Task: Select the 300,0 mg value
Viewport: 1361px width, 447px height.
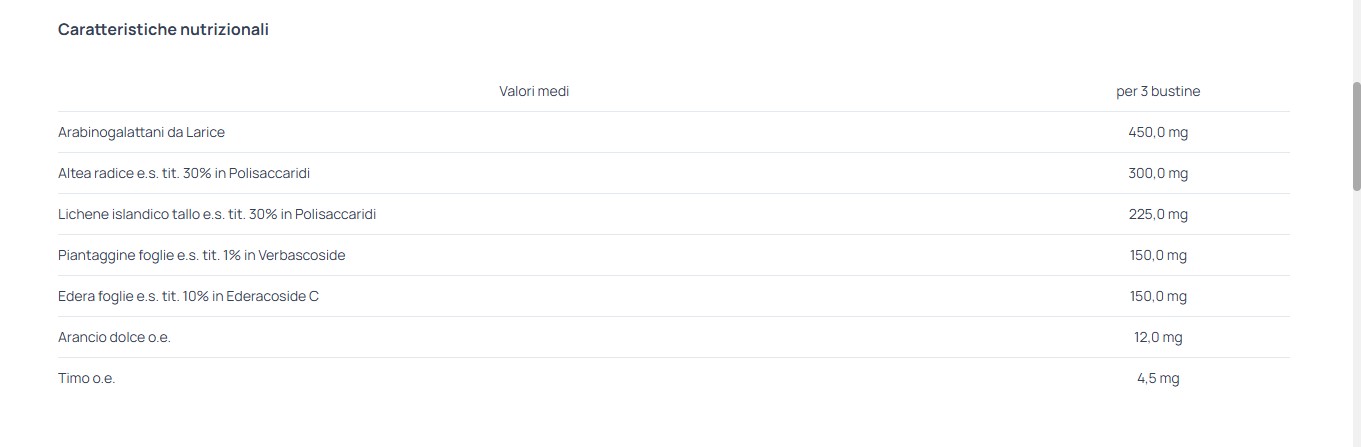Action: click(x=1158, y=173)
